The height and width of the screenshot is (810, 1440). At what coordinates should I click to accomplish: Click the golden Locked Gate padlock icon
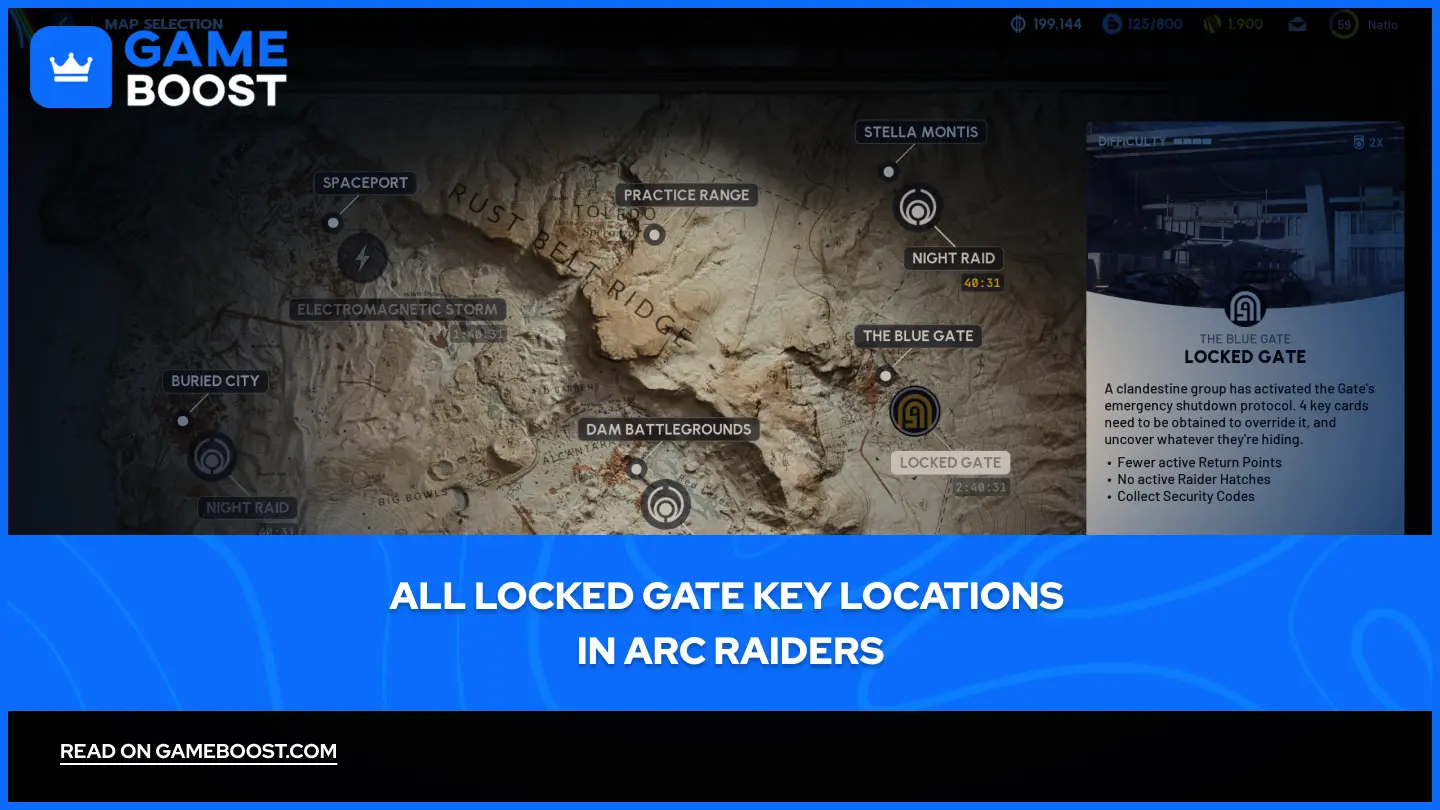coord(917,410)
